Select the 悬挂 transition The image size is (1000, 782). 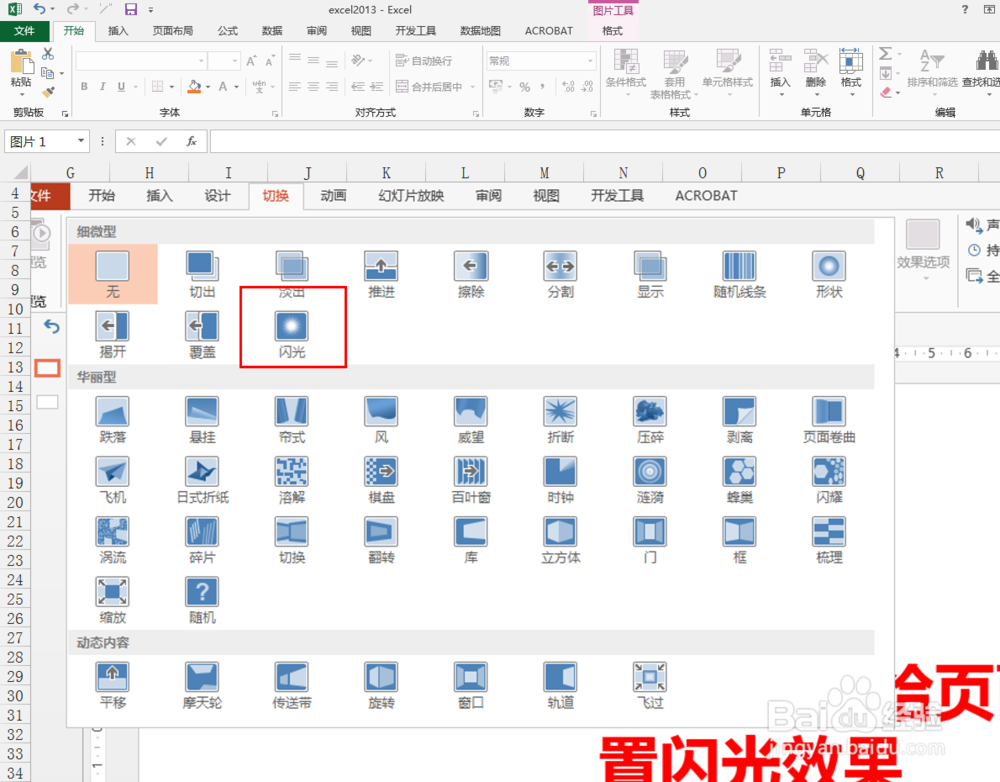[x=202, y=420]
